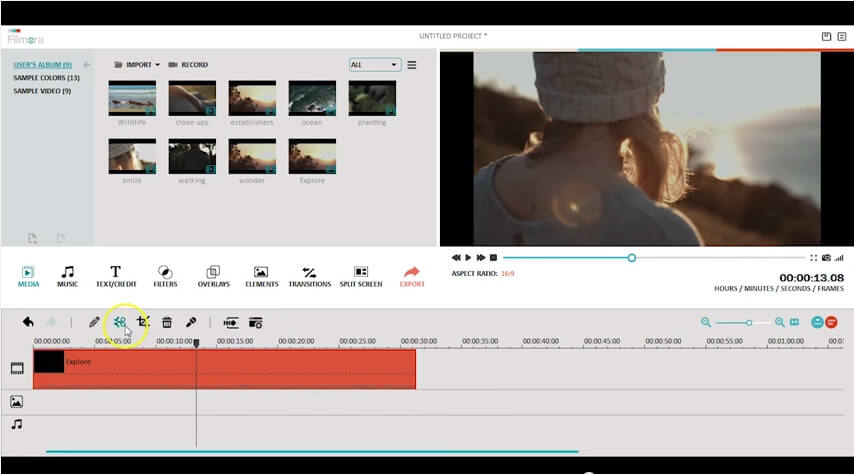Click the save project icon

click(x=826, y=36)
